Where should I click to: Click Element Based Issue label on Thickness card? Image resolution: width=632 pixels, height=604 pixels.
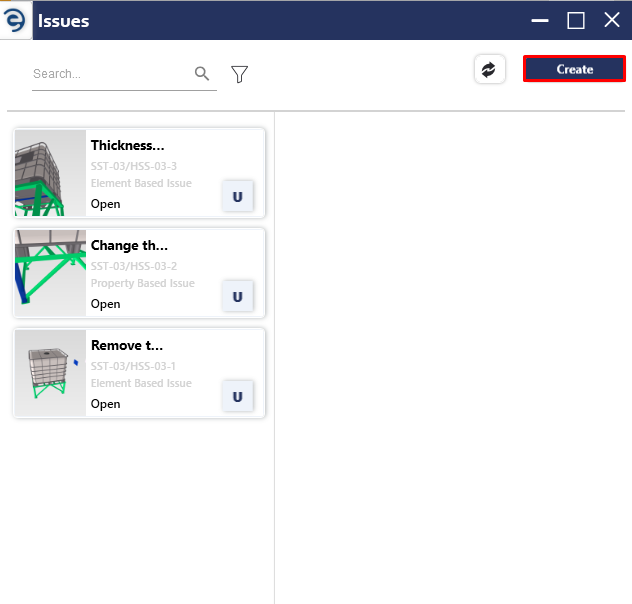coord(141,183)
